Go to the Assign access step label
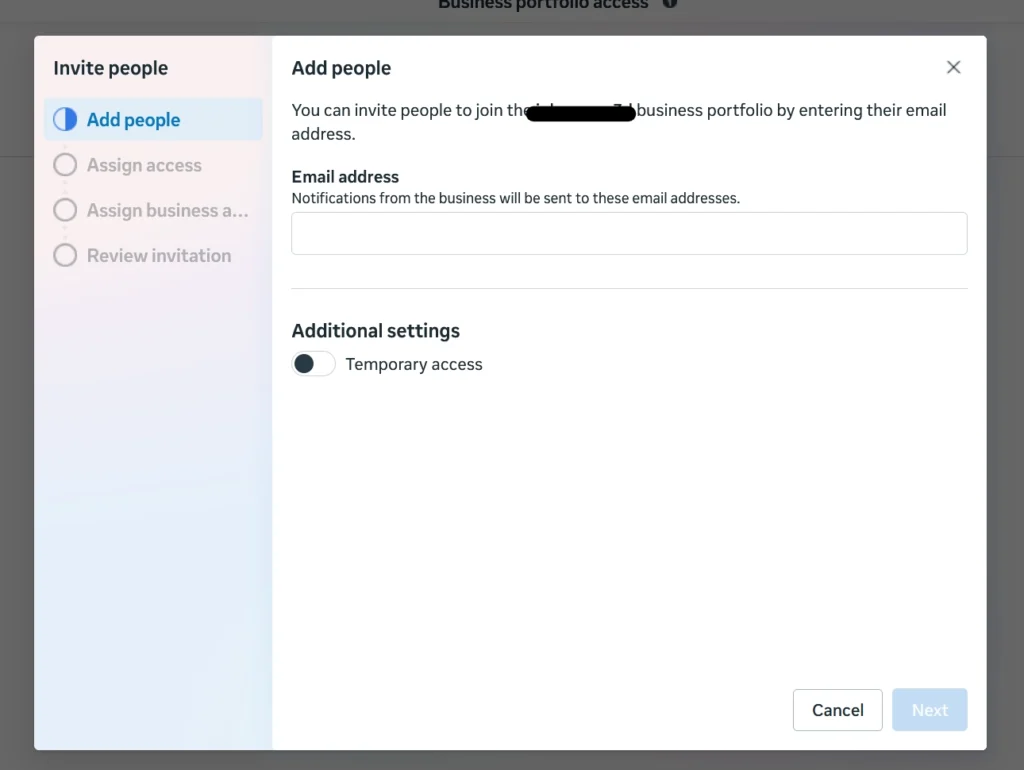 pyautogui.click(x=144, y=165)
